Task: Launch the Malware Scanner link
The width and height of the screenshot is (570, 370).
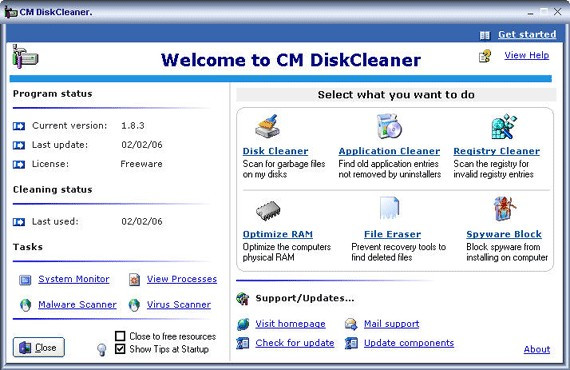Action: 77,305
